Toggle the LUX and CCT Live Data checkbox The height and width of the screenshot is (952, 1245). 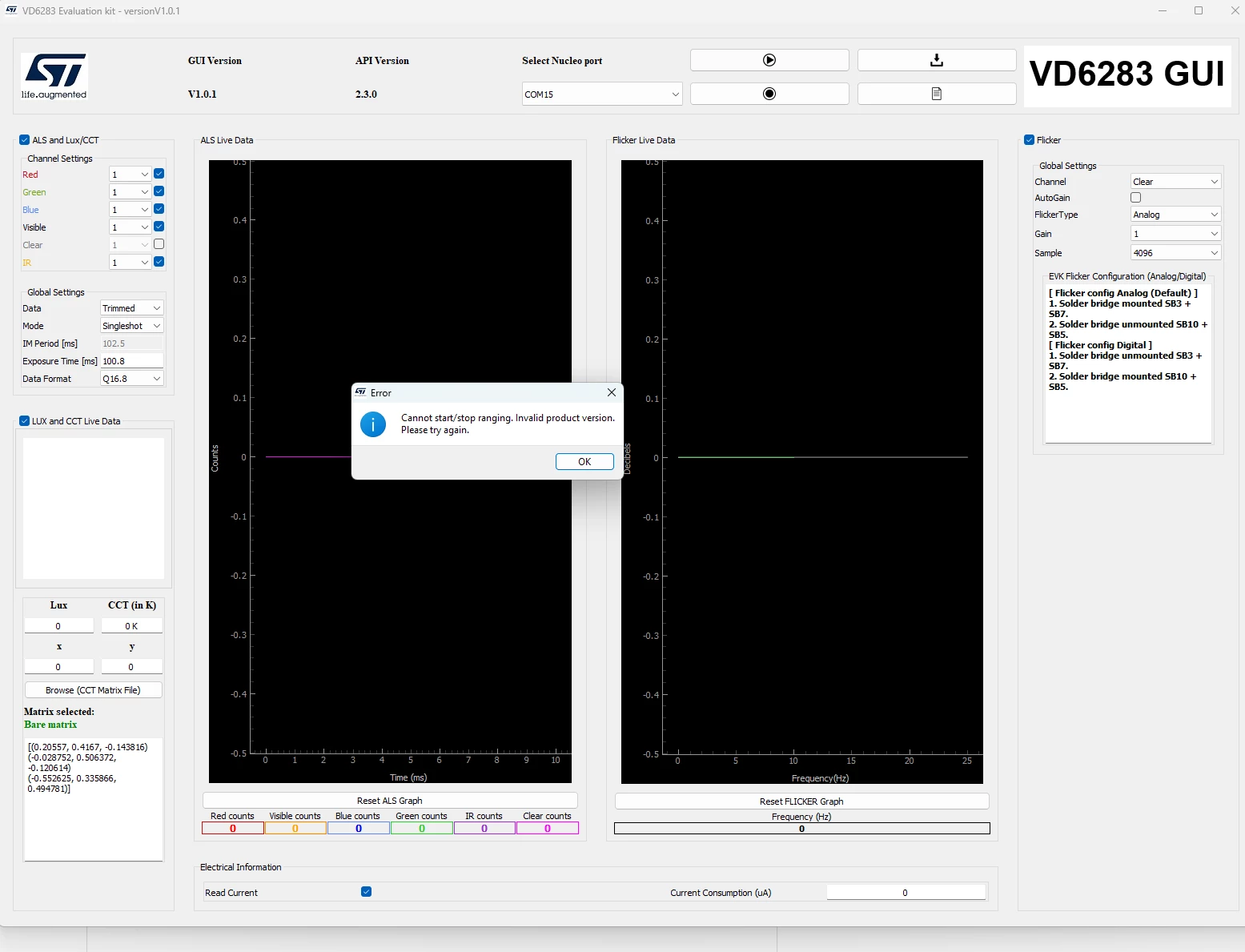tap(24, 421)
